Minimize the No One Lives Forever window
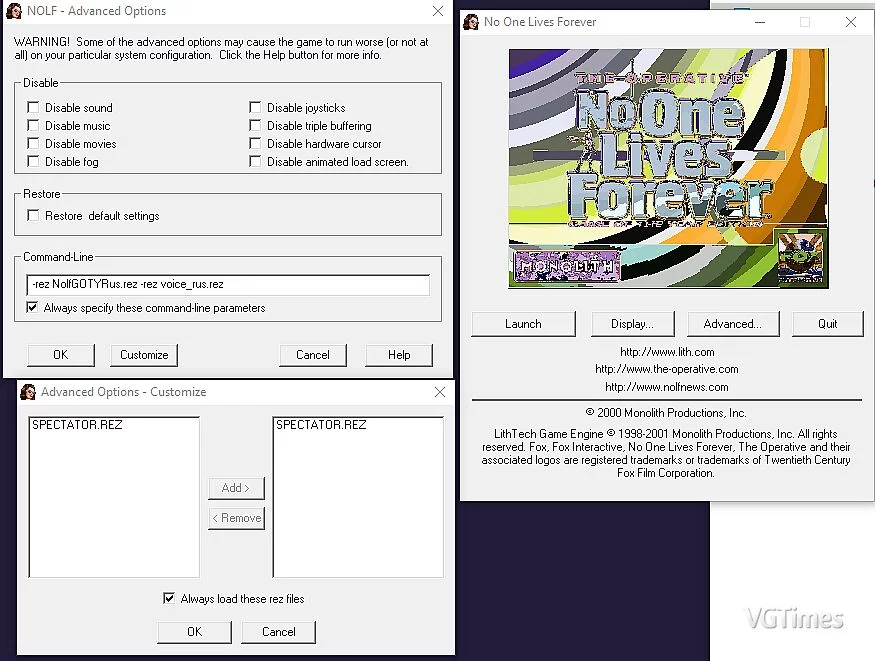Screen dimensions: 875x661 [760, 22]
